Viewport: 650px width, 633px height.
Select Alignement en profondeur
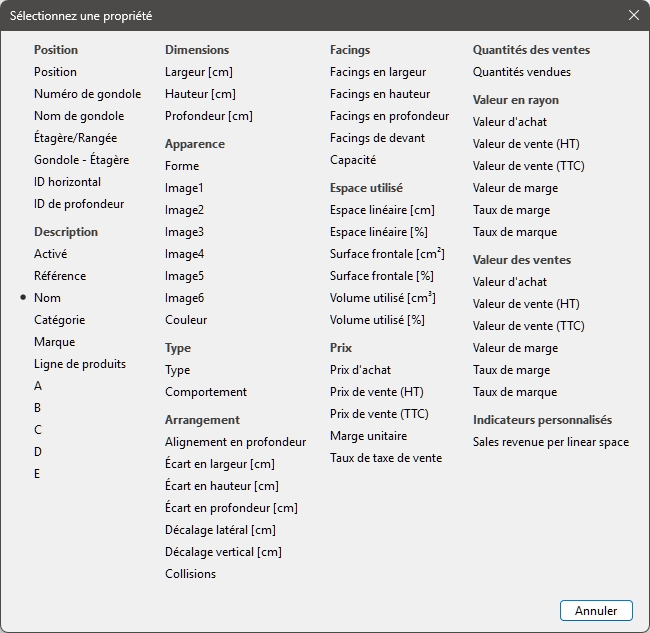(235, 442)
